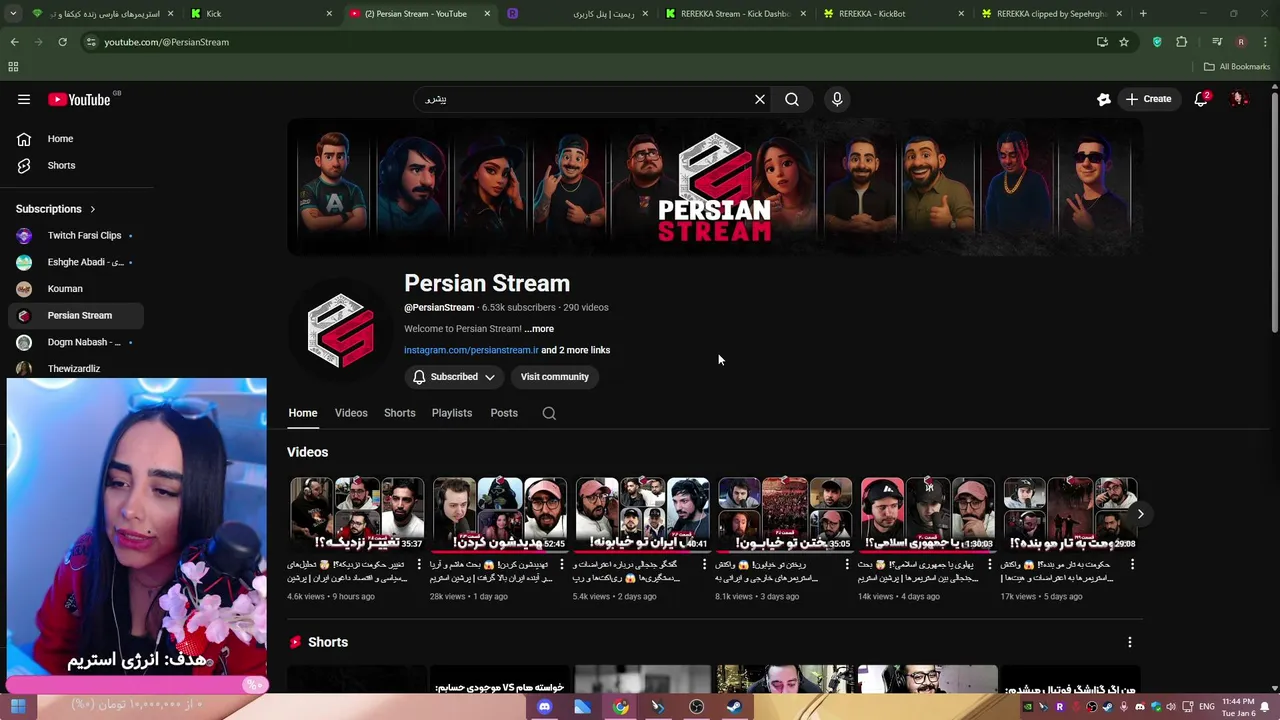The image size is (1280, 720).
Task: Open the browser extensions puzzle icon
Action: [1182, 42]
